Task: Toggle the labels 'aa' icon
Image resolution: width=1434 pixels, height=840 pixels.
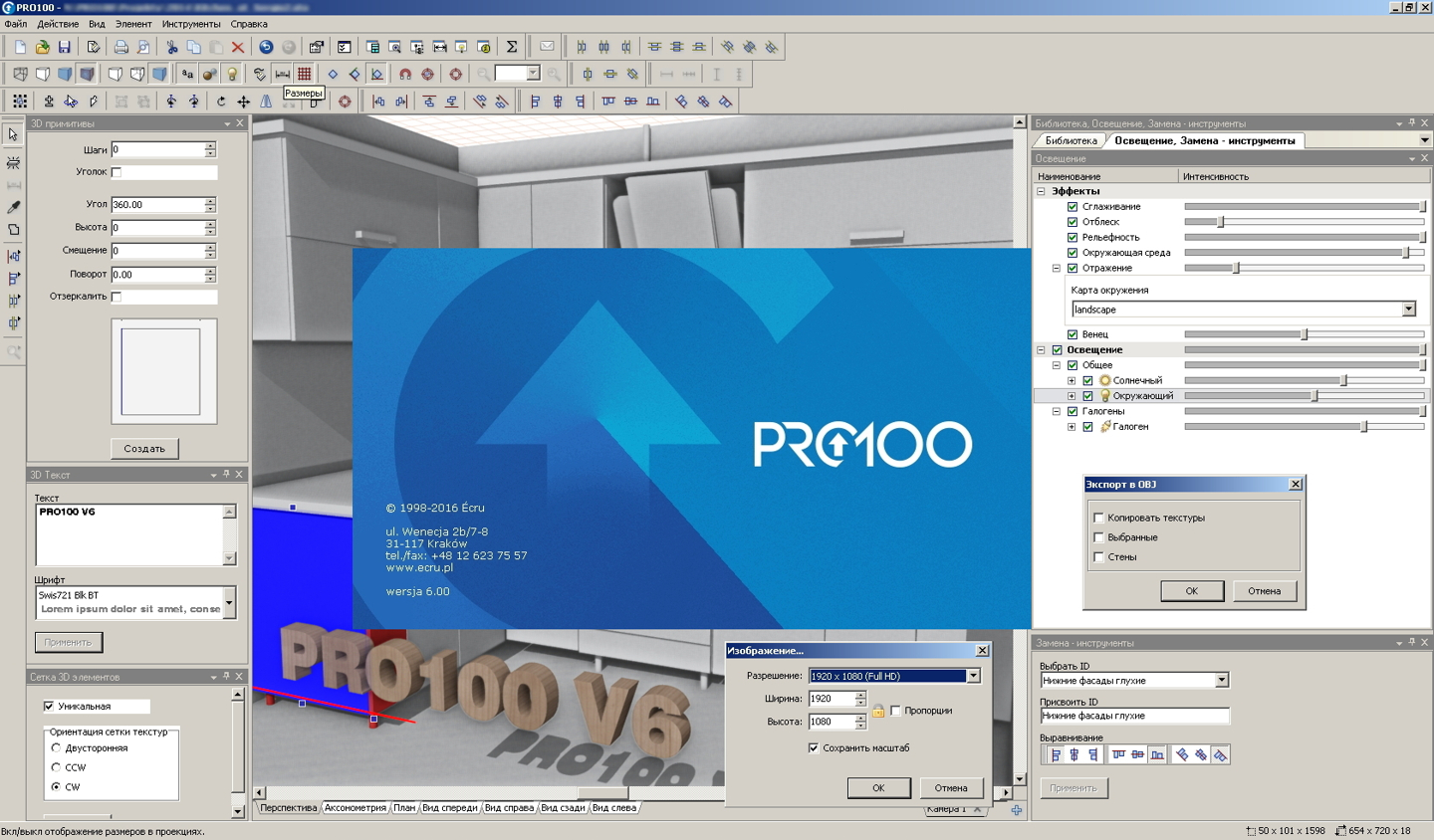Action: (187, 74)
